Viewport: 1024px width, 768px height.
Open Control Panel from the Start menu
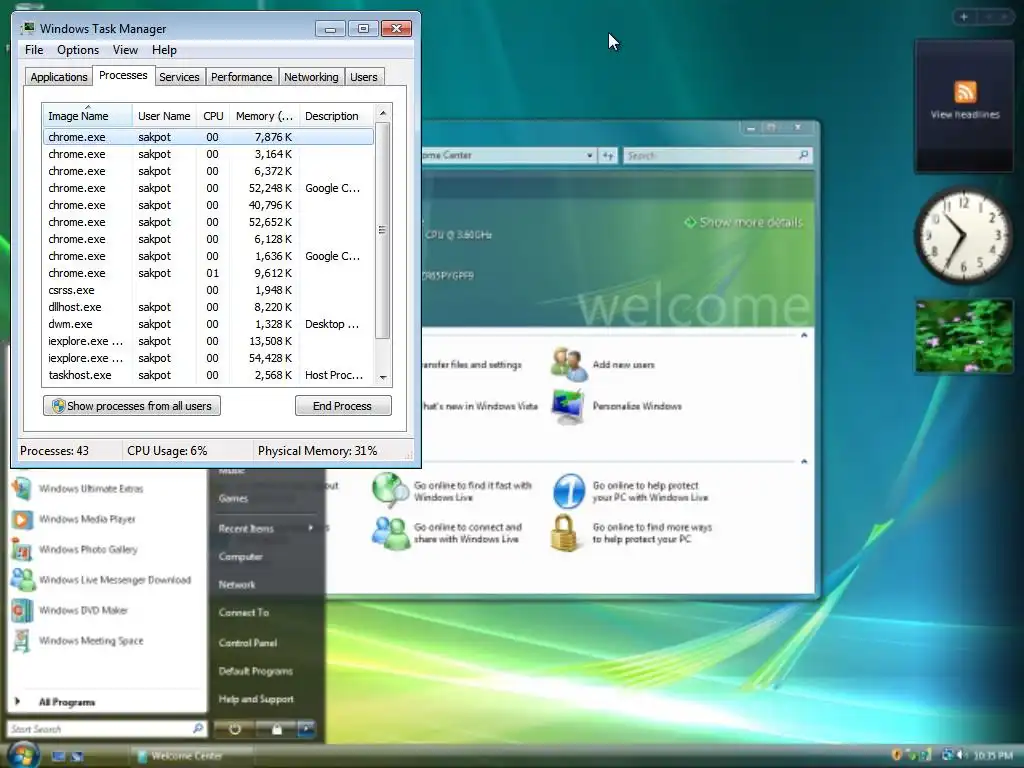point(248,643)
